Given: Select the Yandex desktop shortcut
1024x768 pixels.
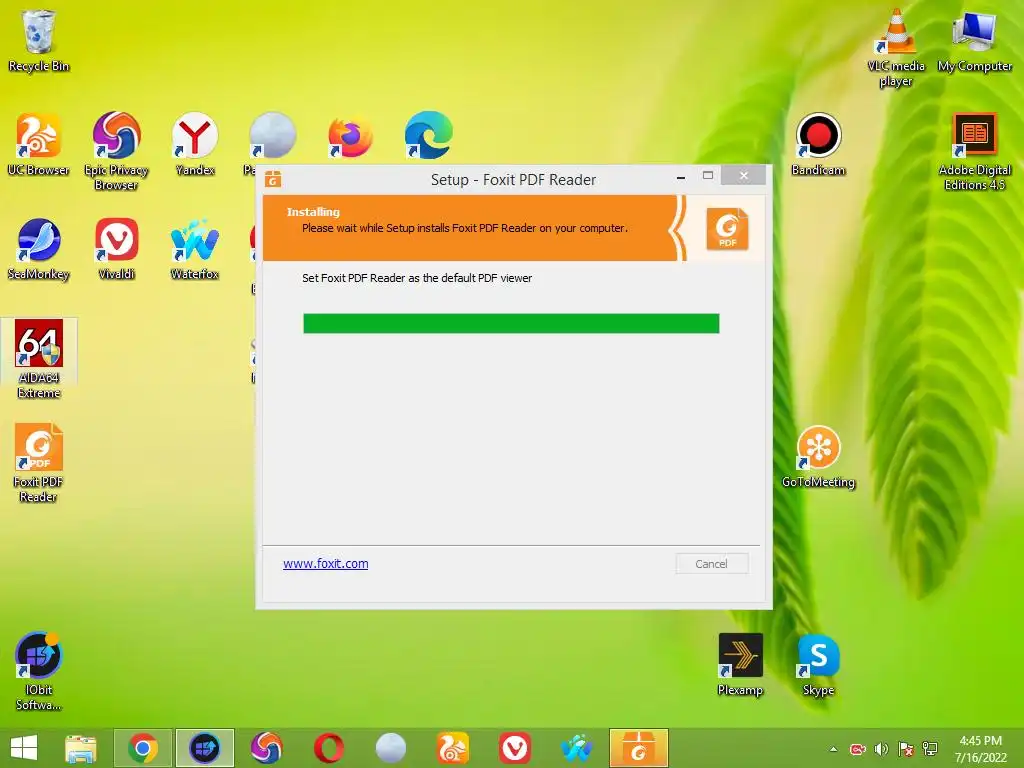Looking at the screenshot, I should (x=195, y=144).
